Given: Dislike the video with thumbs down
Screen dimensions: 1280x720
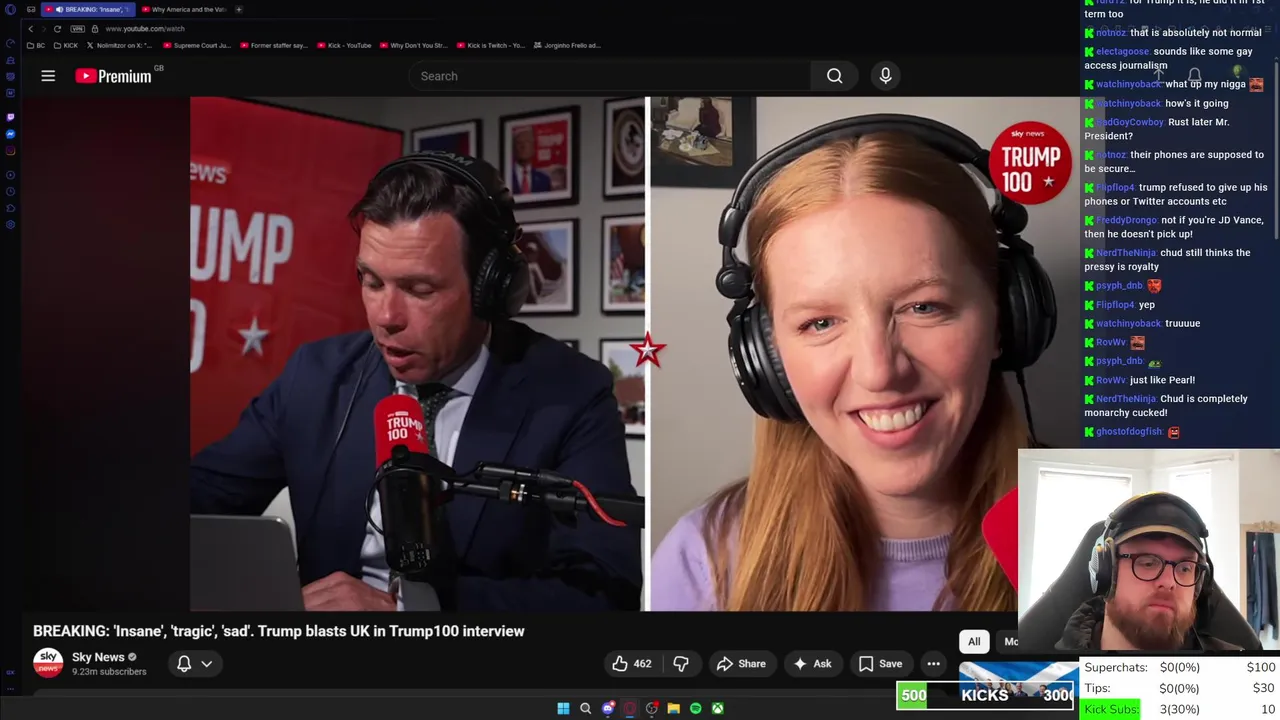Looking at the screenshot, I should [x=681, y=664].
